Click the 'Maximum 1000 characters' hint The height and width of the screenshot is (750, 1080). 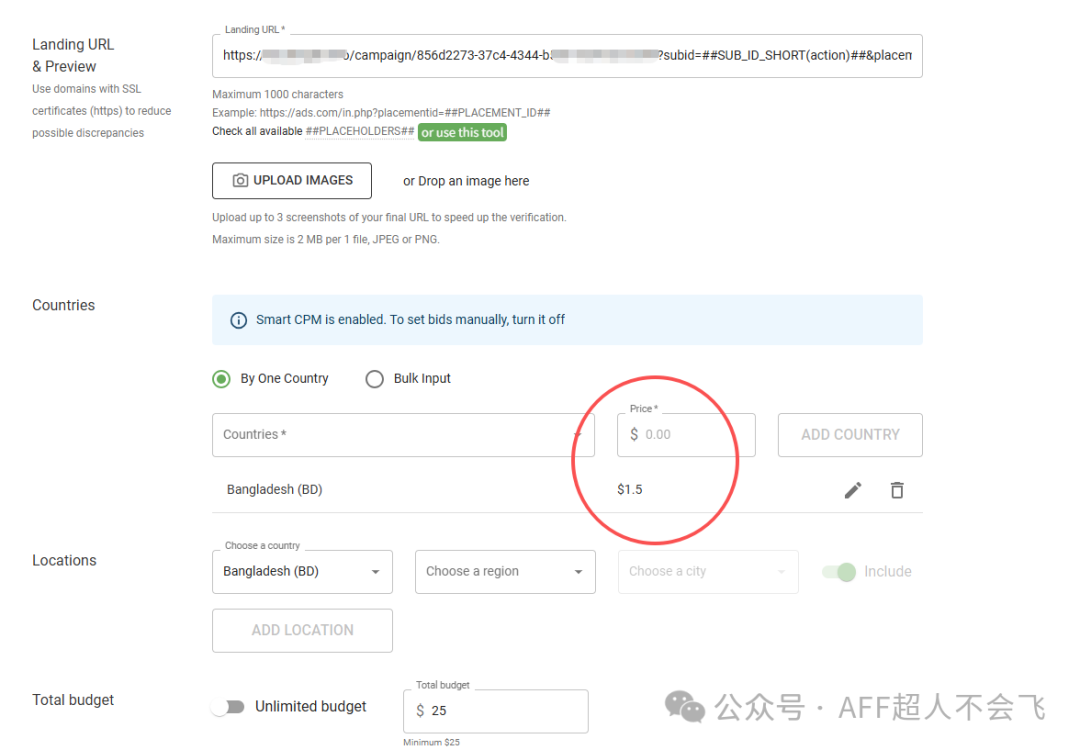click(278, 94)
